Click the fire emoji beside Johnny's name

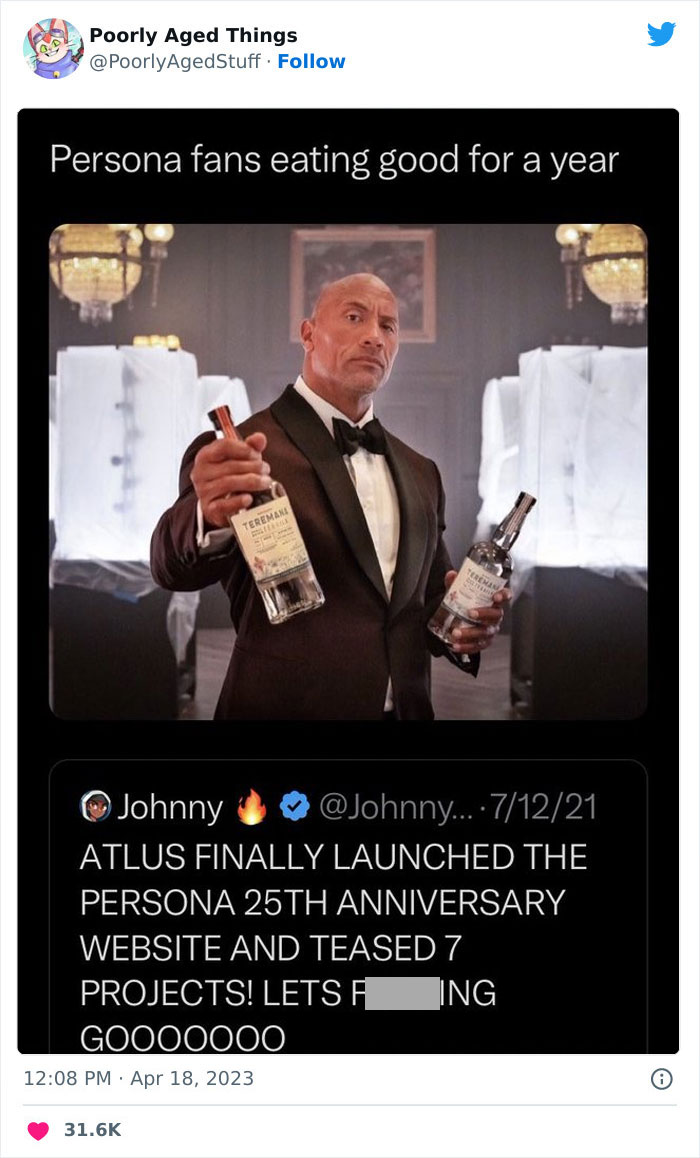251,806
